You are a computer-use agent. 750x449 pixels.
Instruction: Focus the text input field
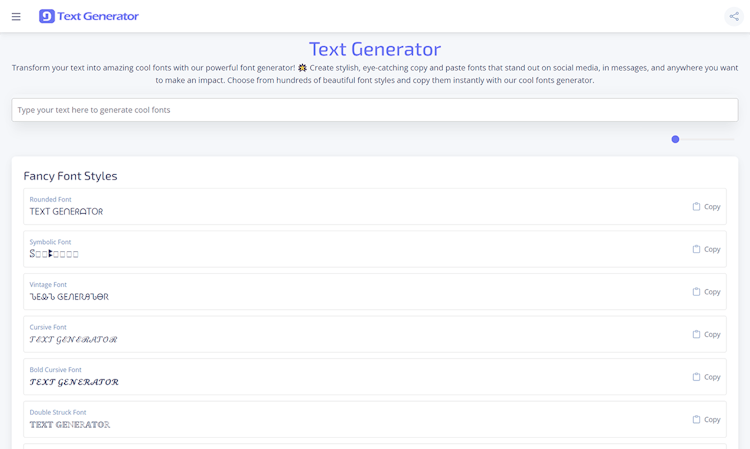coord(375,110)
